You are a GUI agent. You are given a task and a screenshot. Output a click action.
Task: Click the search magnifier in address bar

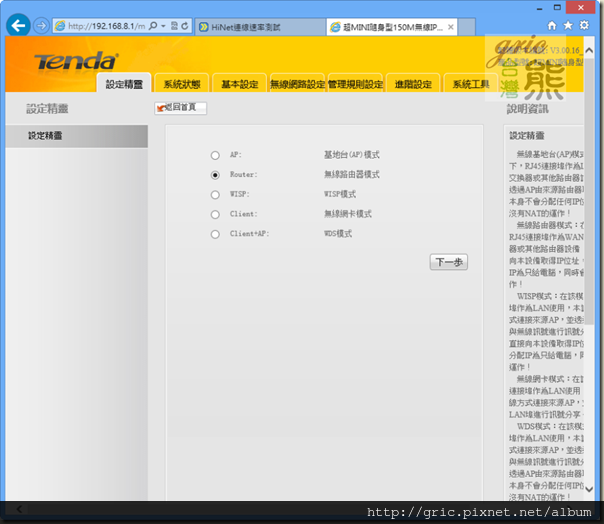pyautogui.click(x=153, y=26)
